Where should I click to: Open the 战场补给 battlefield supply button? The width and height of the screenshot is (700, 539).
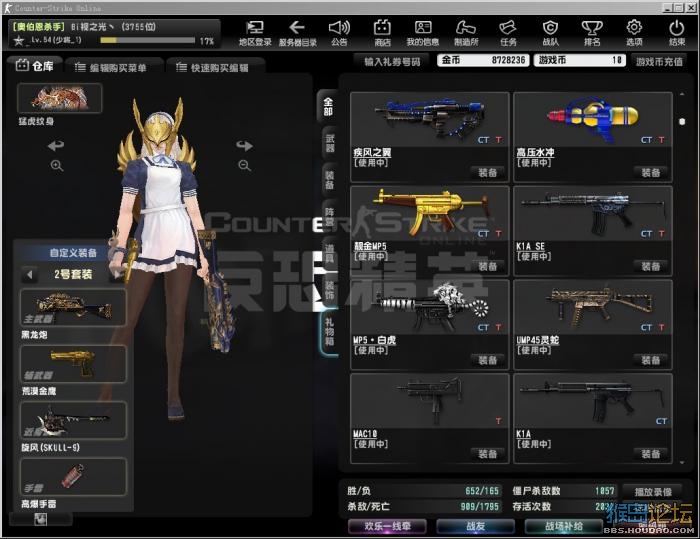coord(563,526)
